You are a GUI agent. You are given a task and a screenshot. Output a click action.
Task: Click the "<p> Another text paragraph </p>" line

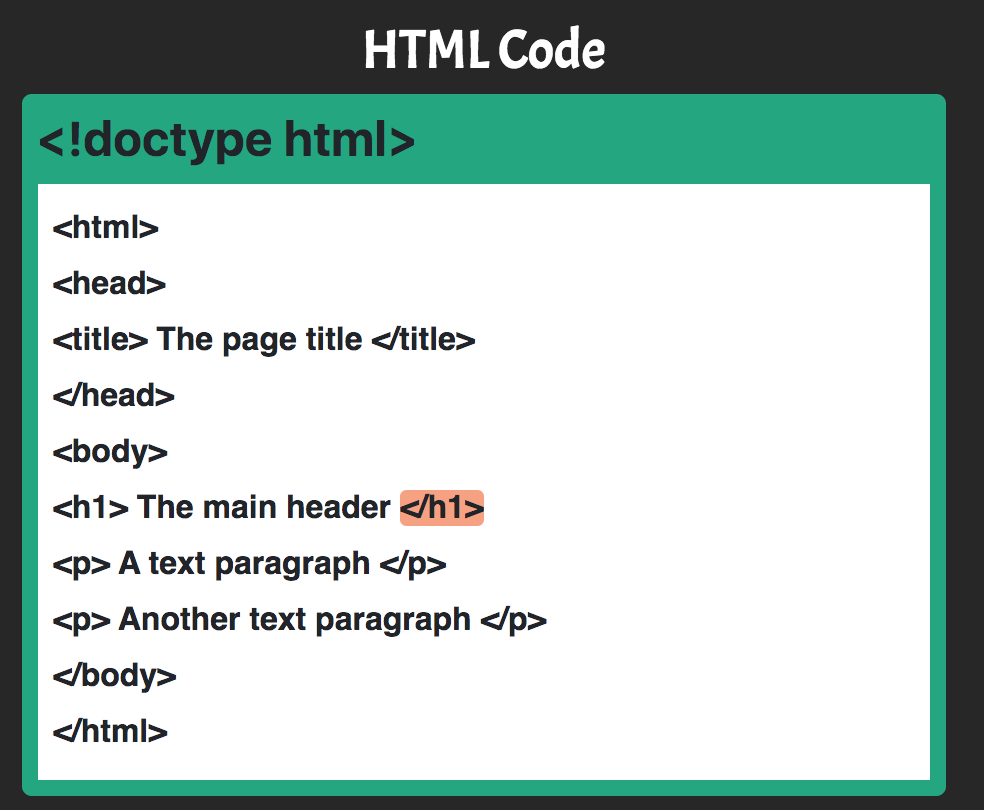[300, 620]
